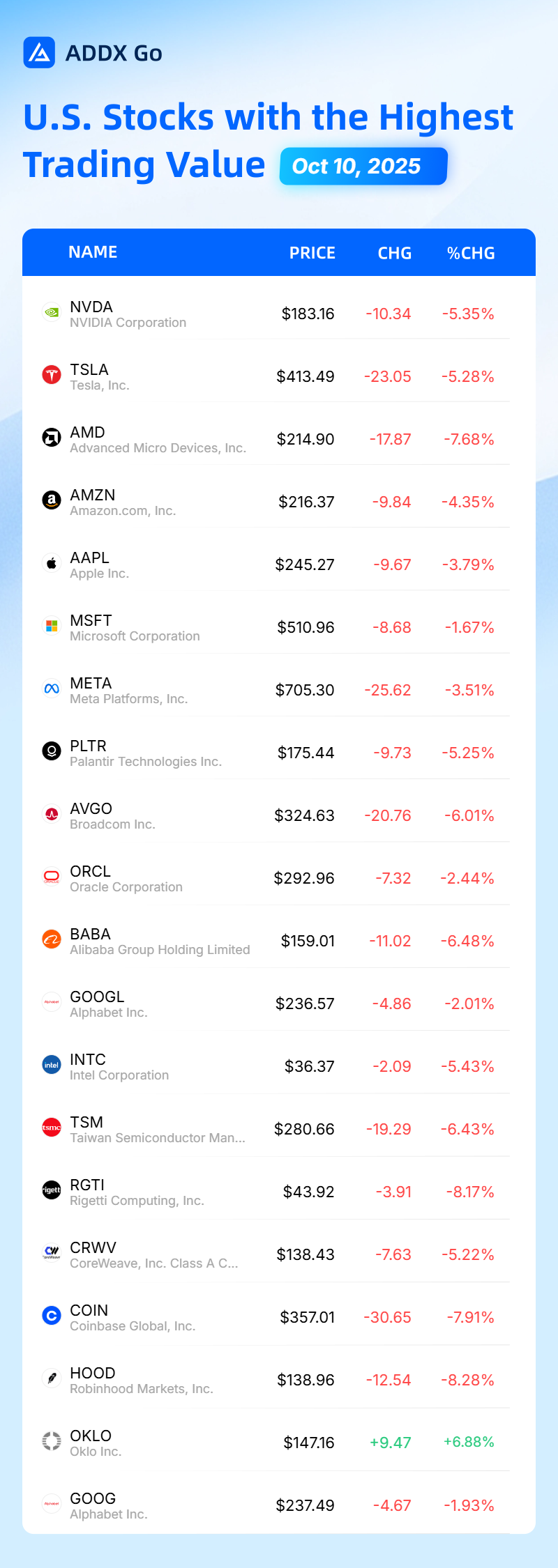This screenshot has width=558, height=1568.
Task: Click the Oct 10, 2025 date badge
Action: coord(363,166)
